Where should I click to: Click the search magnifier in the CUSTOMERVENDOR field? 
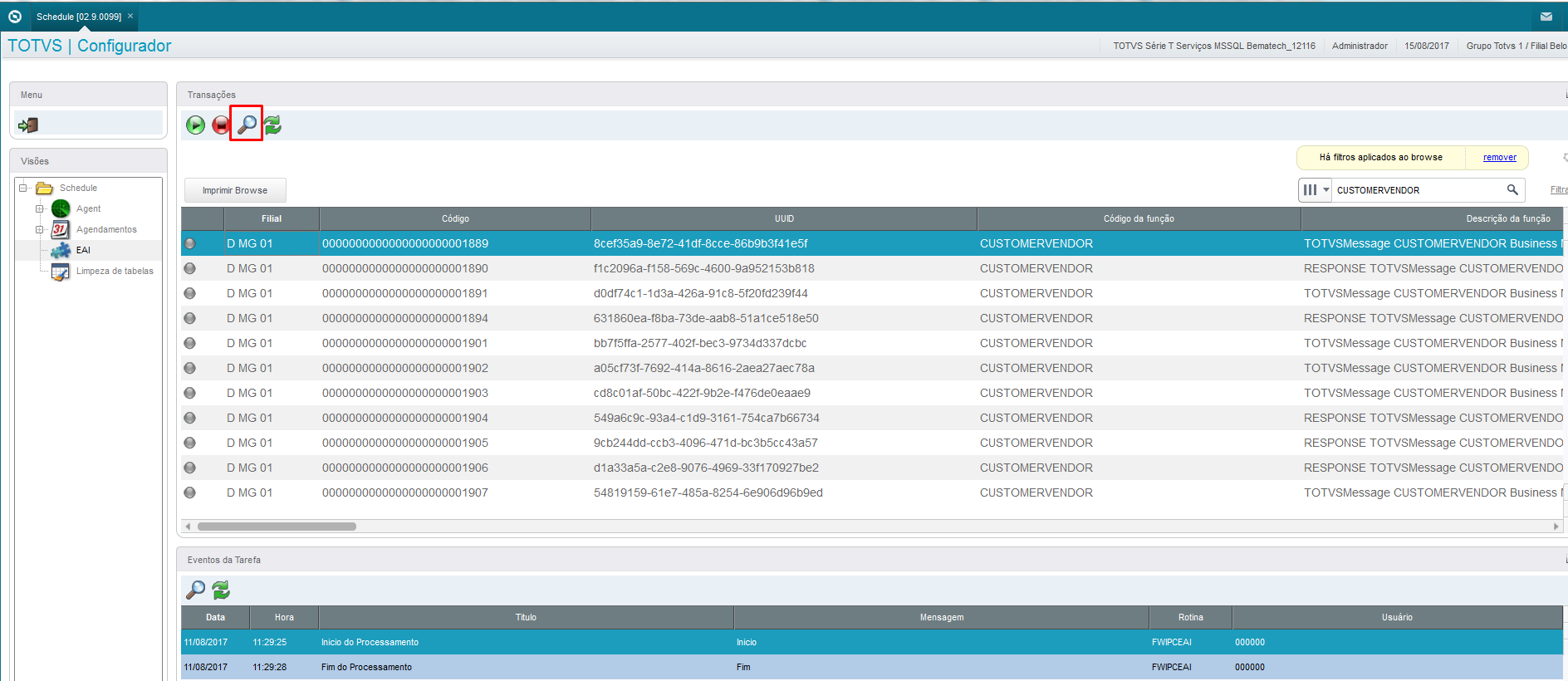click(x=1512, y=190)
